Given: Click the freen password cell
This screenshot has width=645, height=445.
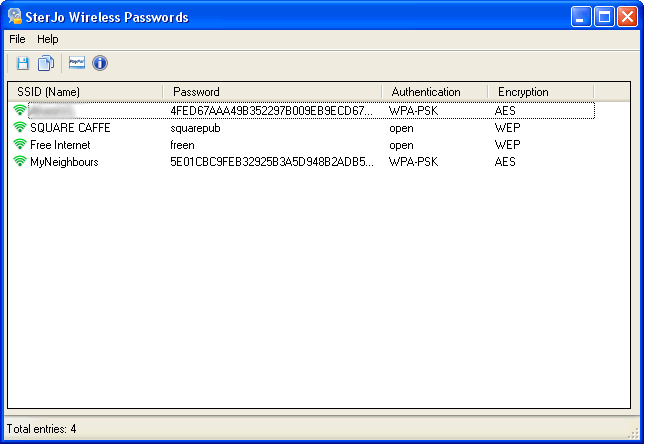Looking at the screenshot, I should click(x=182, y=145).
